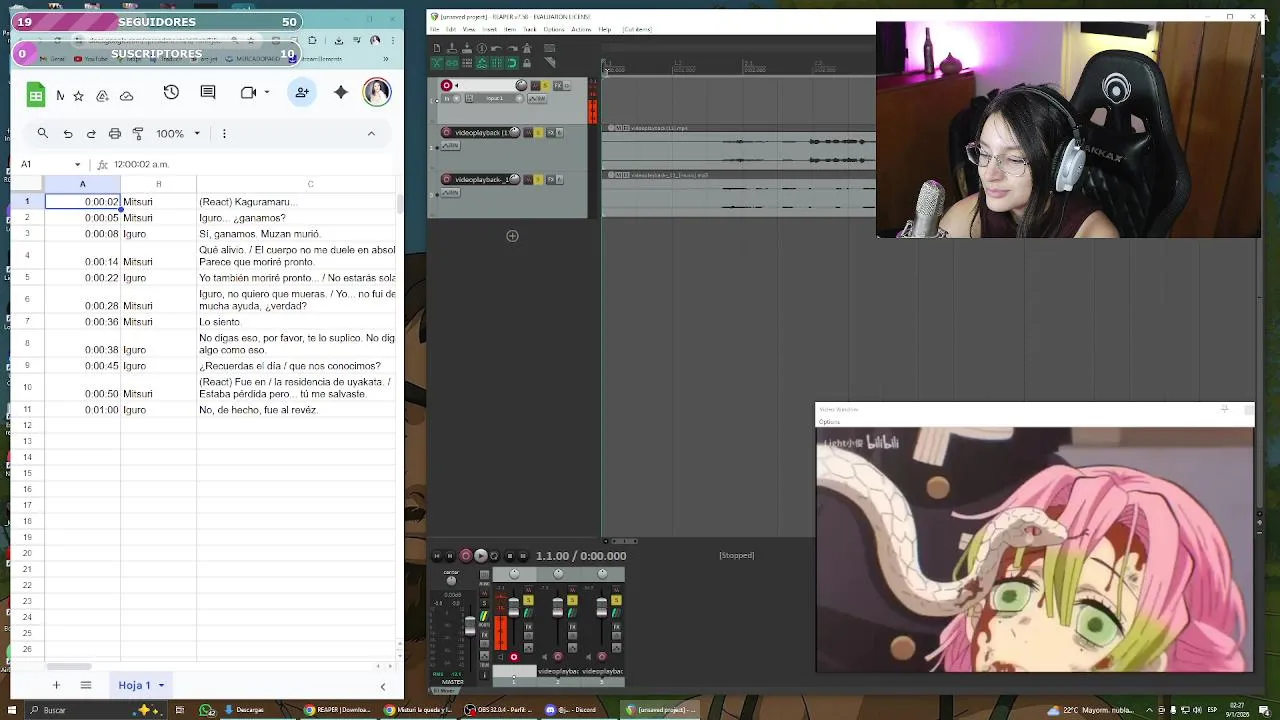Toggle ripple editing in REAPER toolbar
Screen dimensions: 1280x720
467,63
